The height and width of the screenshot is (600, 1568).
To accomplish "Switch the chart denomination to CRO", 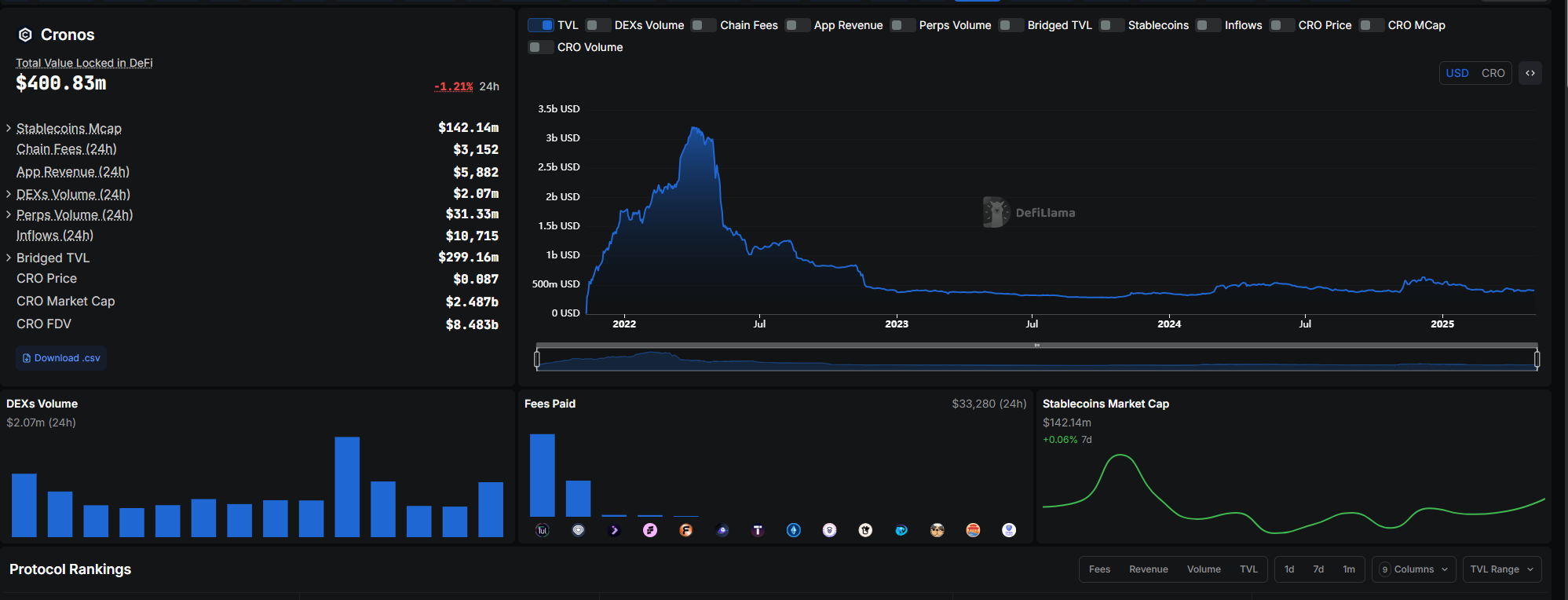I will pos(1493,73).
